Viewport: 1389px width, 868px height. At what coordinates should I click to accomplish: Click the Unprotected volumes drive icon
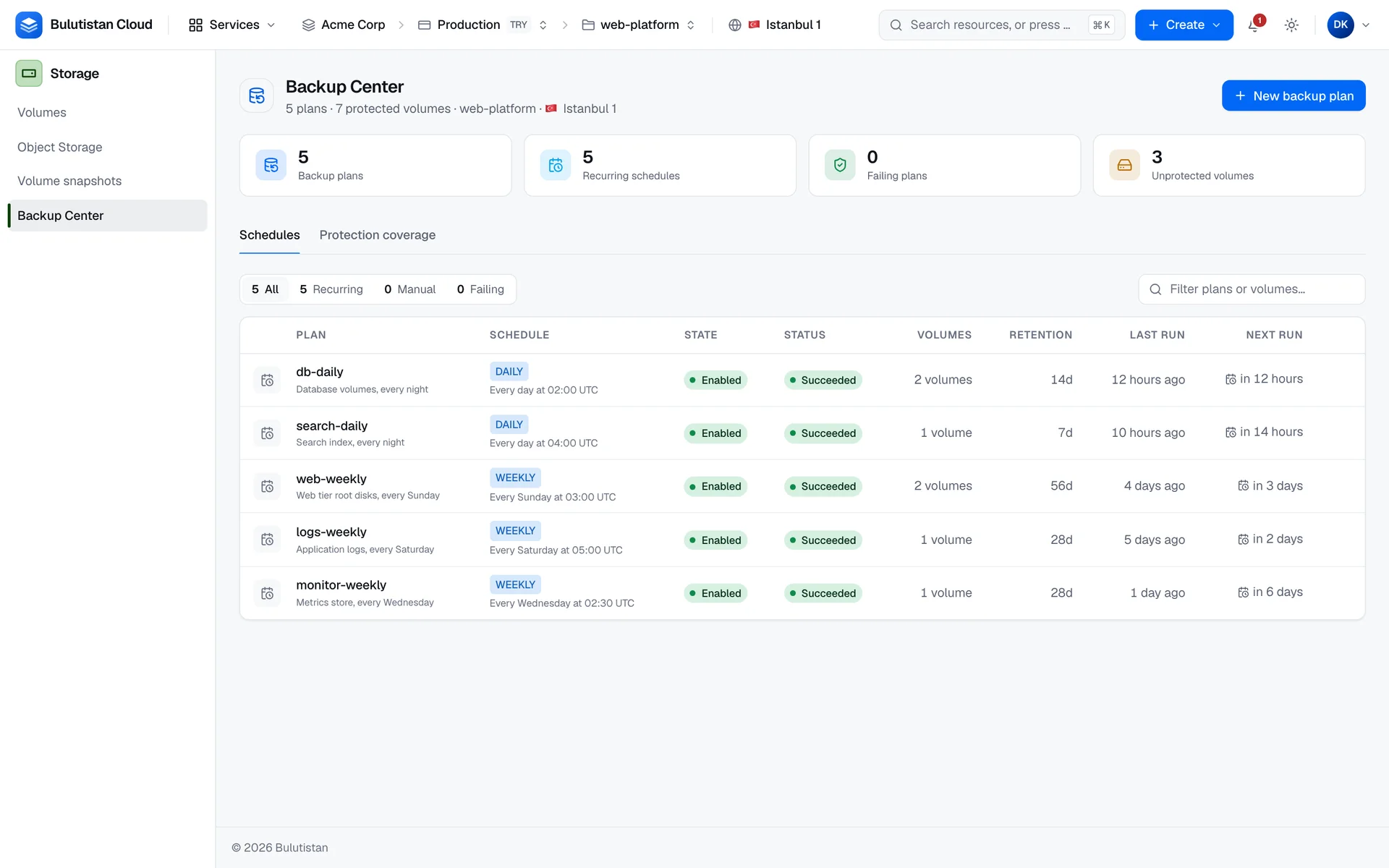point(1125,165)
